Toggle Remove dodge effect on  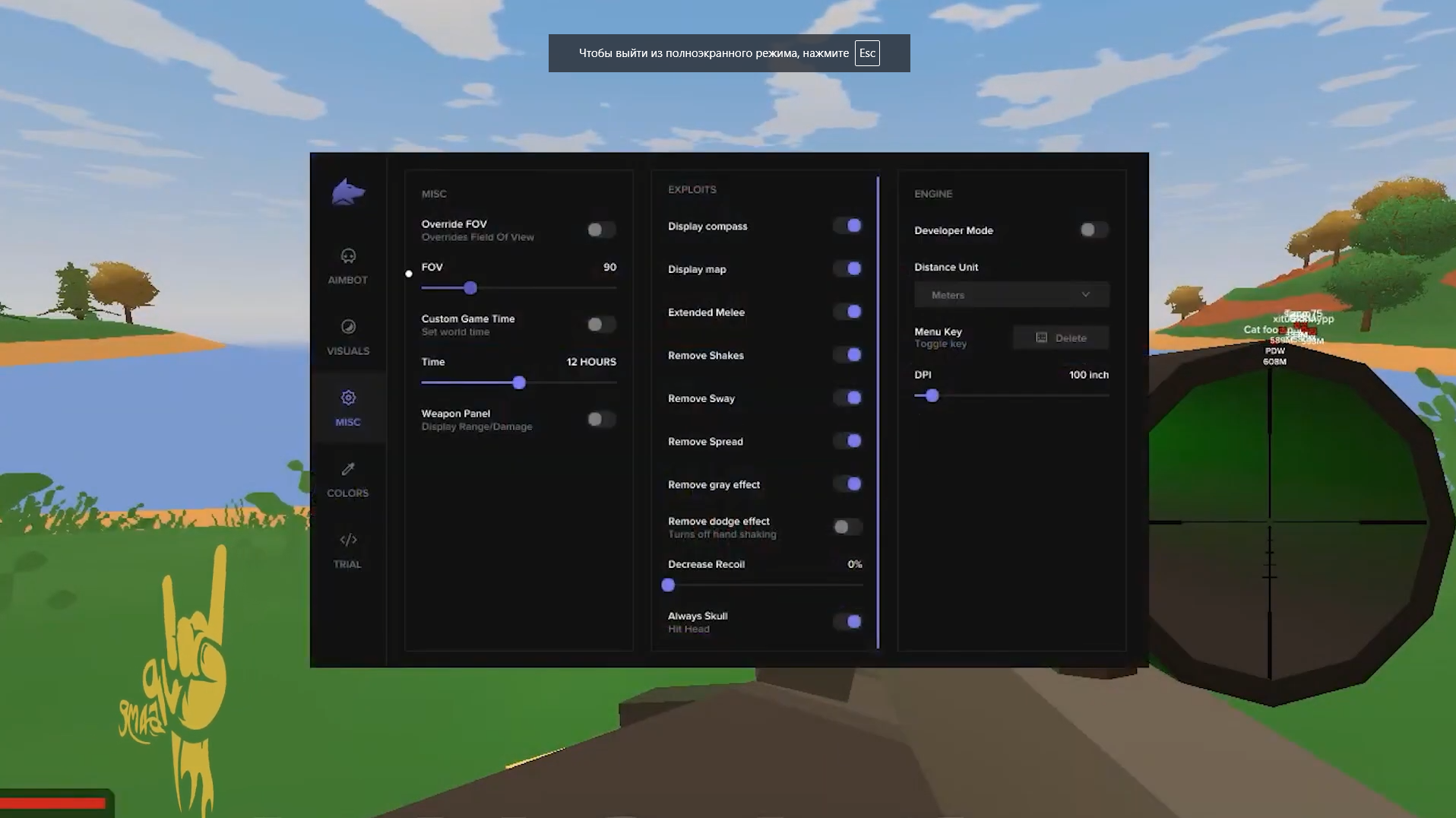[x=847, y=527]
